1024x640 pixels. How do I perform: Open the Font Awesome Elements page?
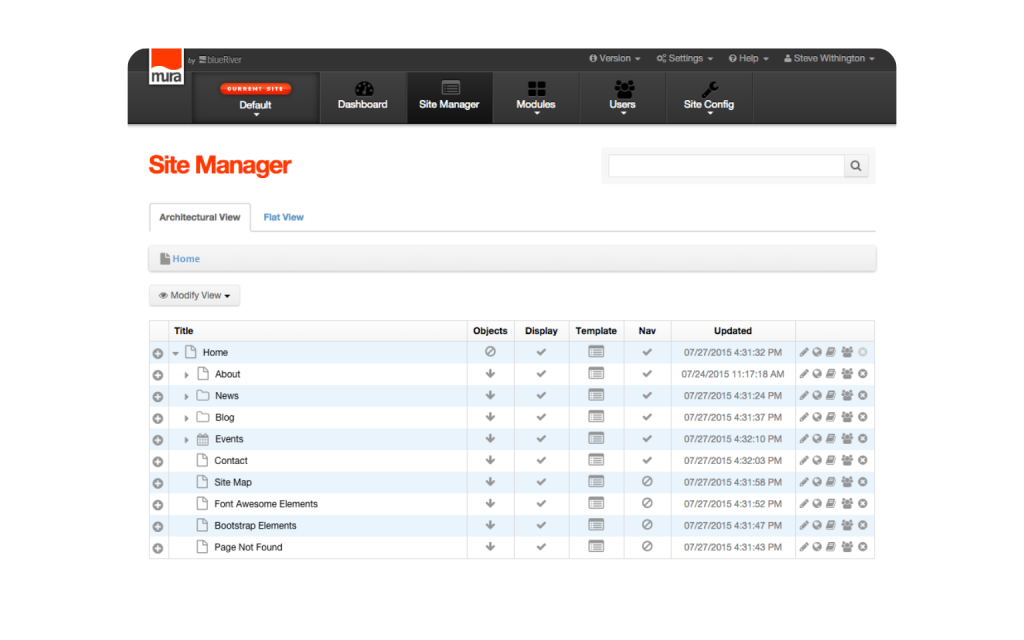click(x=265, y=504)
